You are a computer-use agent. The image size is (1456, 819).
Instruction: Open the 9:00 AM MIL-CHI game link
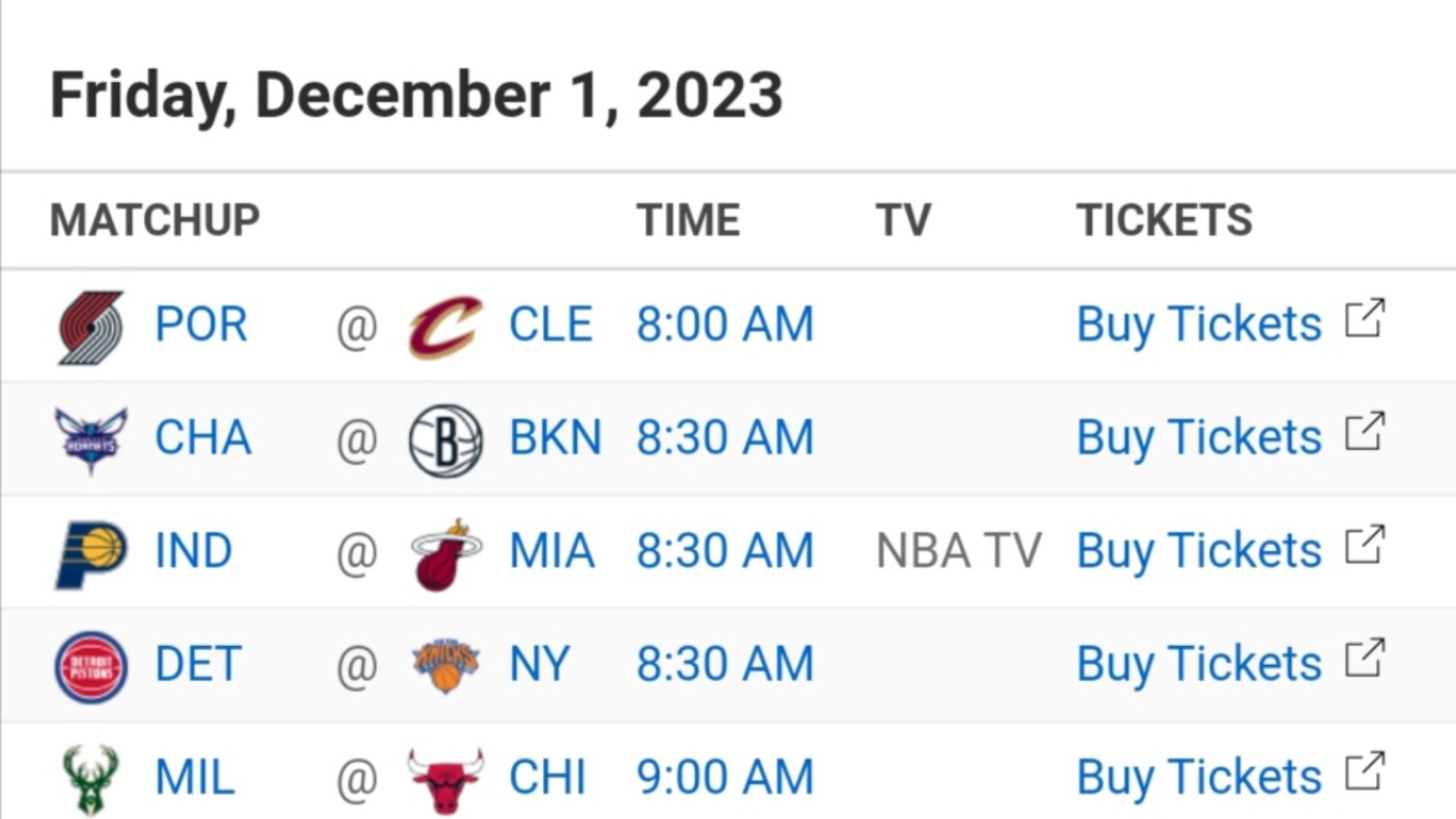point(725,778)
